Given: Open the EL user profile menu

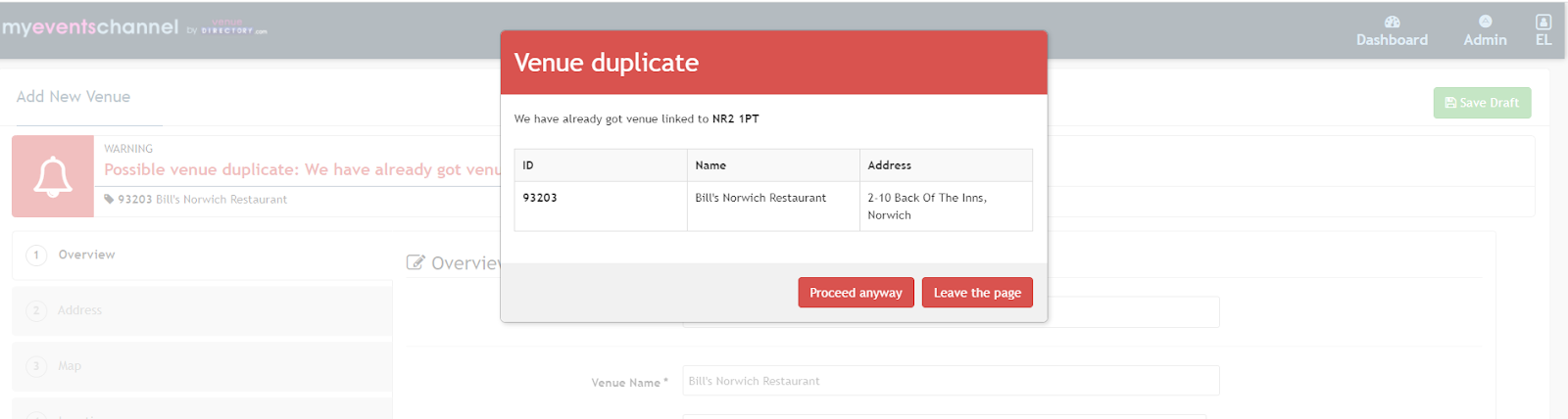Looking at the screenshot, I should [1543, 31].
